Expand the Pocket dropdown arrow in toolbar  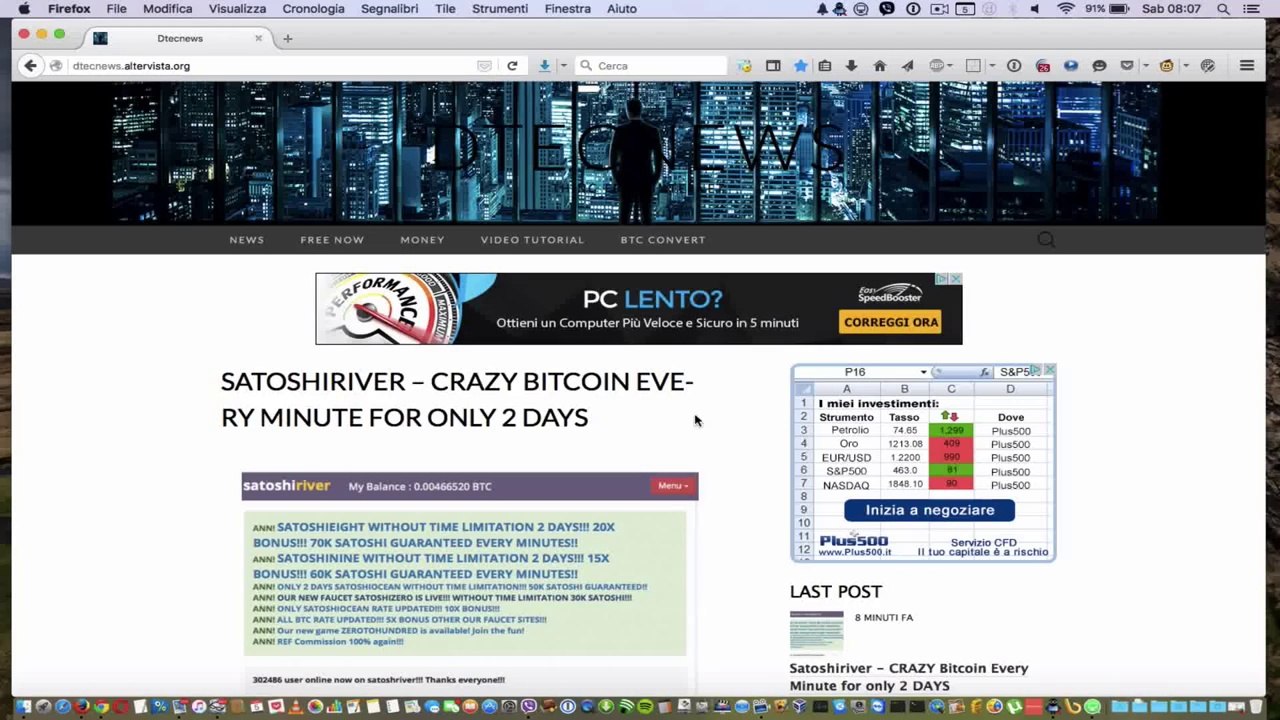click(1146, 66)
